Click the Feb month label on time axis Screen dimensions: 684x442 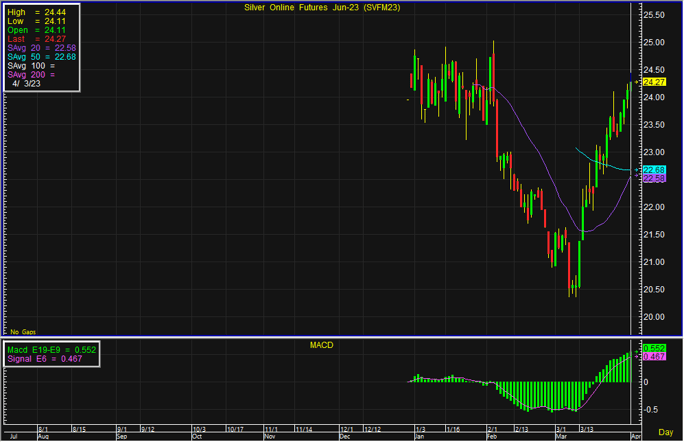click(x=491, y=437)
